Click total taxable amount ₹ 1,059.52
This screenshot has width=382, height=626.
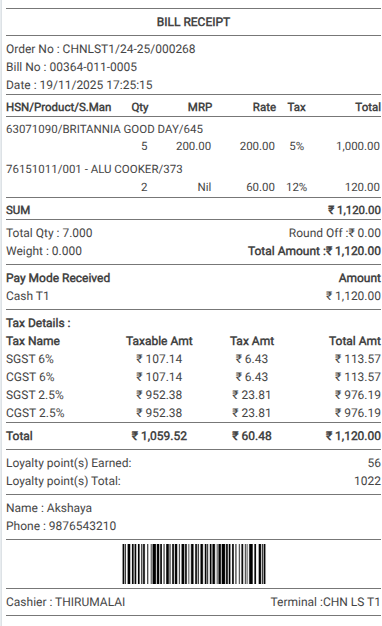[x=159, y=436]
